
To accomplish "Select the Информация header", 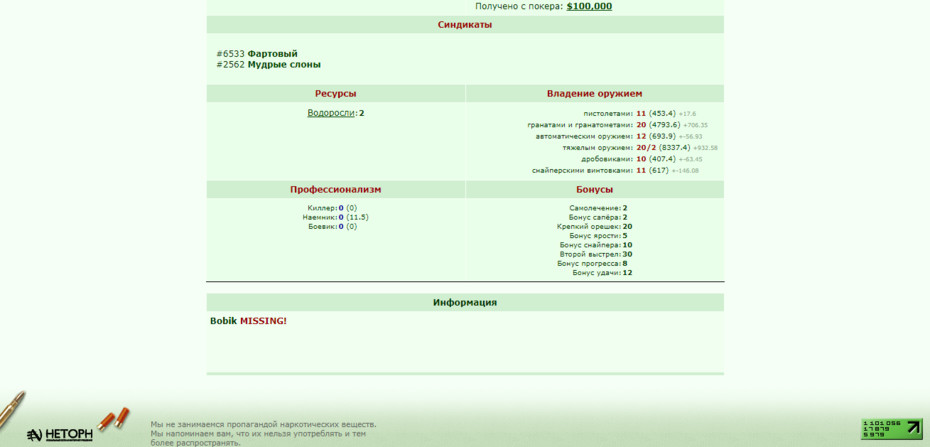I will click(x=465, y=302).
